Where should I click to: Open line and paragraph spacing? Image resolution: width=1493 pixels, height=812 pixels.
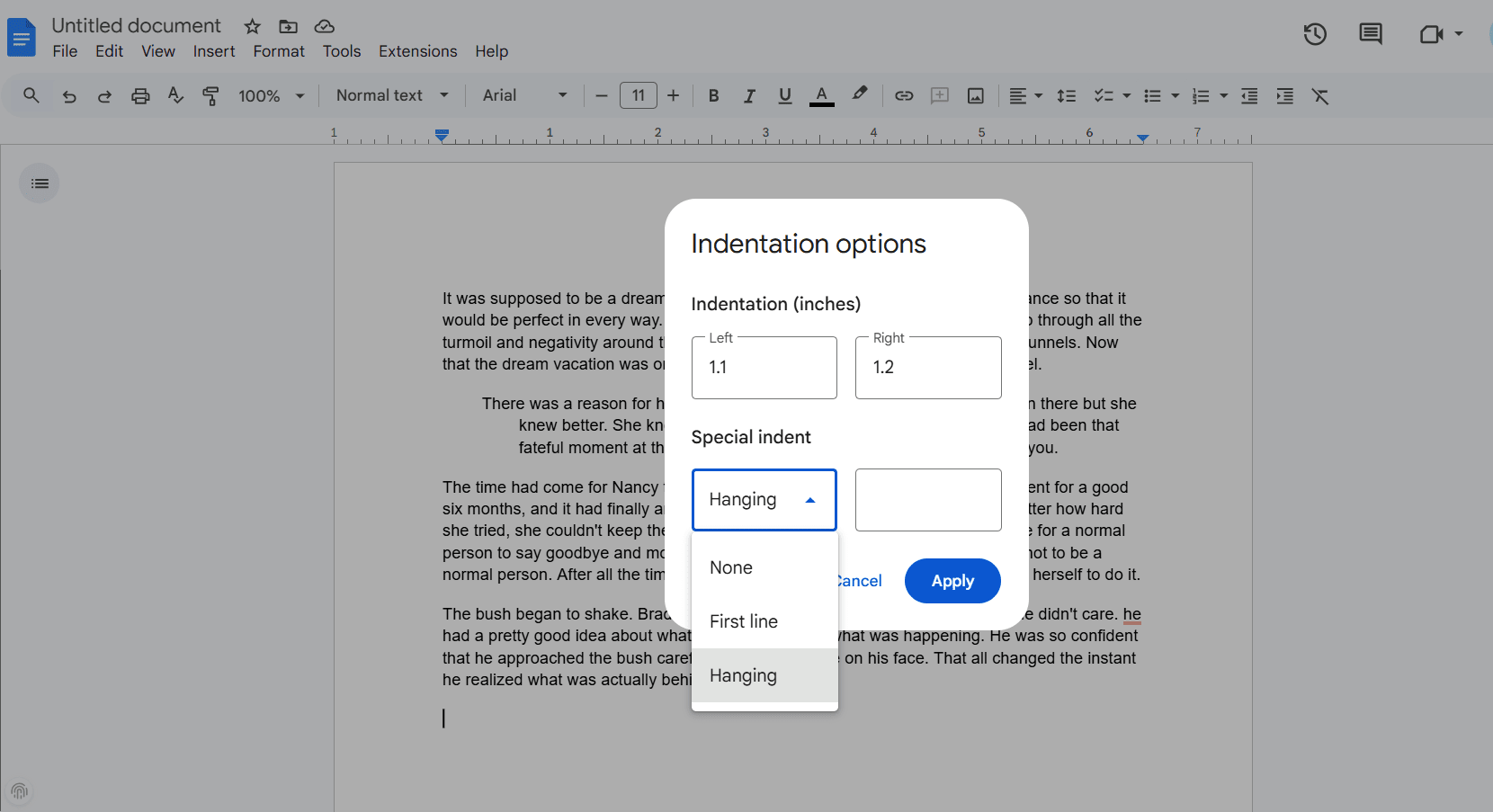[x=1067, y=96]
